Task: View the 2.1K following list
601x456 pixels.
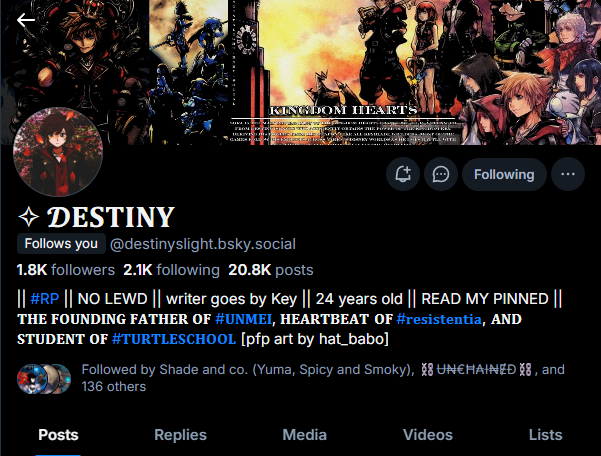Action: [171, 270]
